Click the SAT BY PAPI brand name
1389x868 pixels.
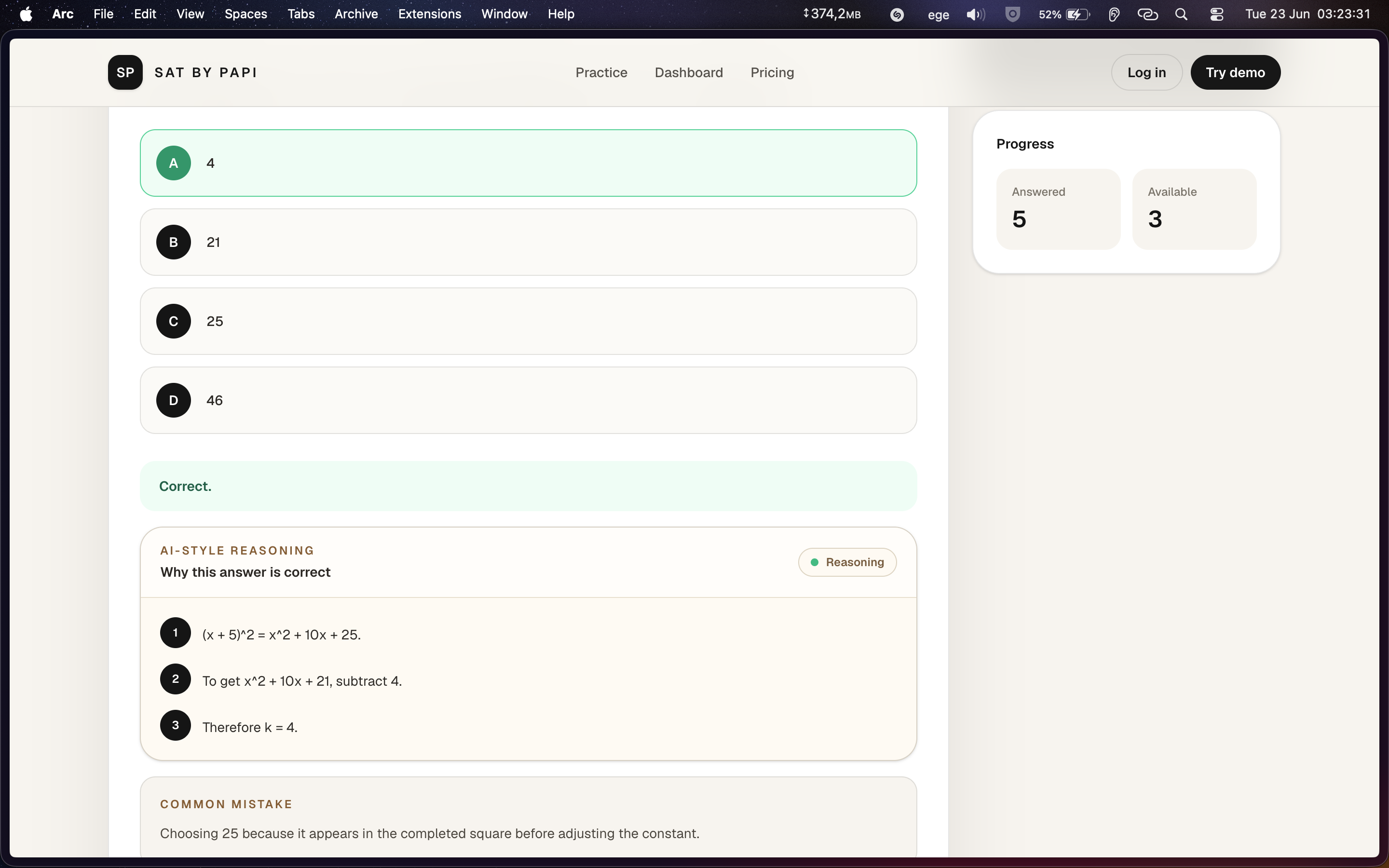tap(206, 72)
